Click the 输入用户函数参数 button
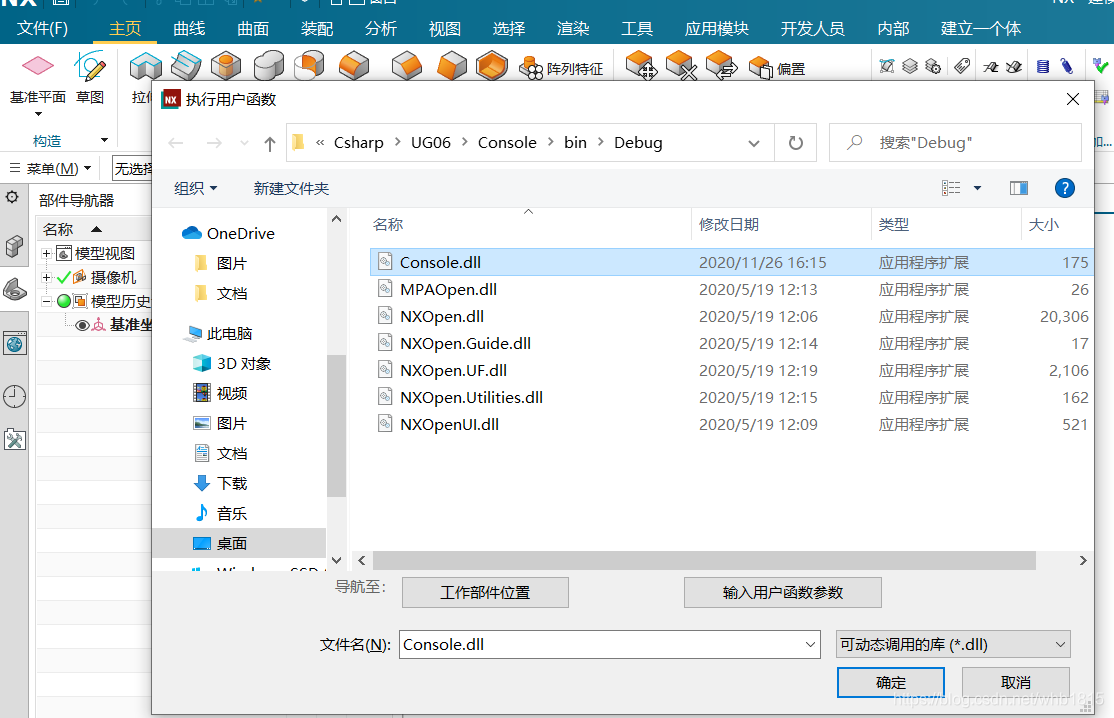 click(783, 592)
